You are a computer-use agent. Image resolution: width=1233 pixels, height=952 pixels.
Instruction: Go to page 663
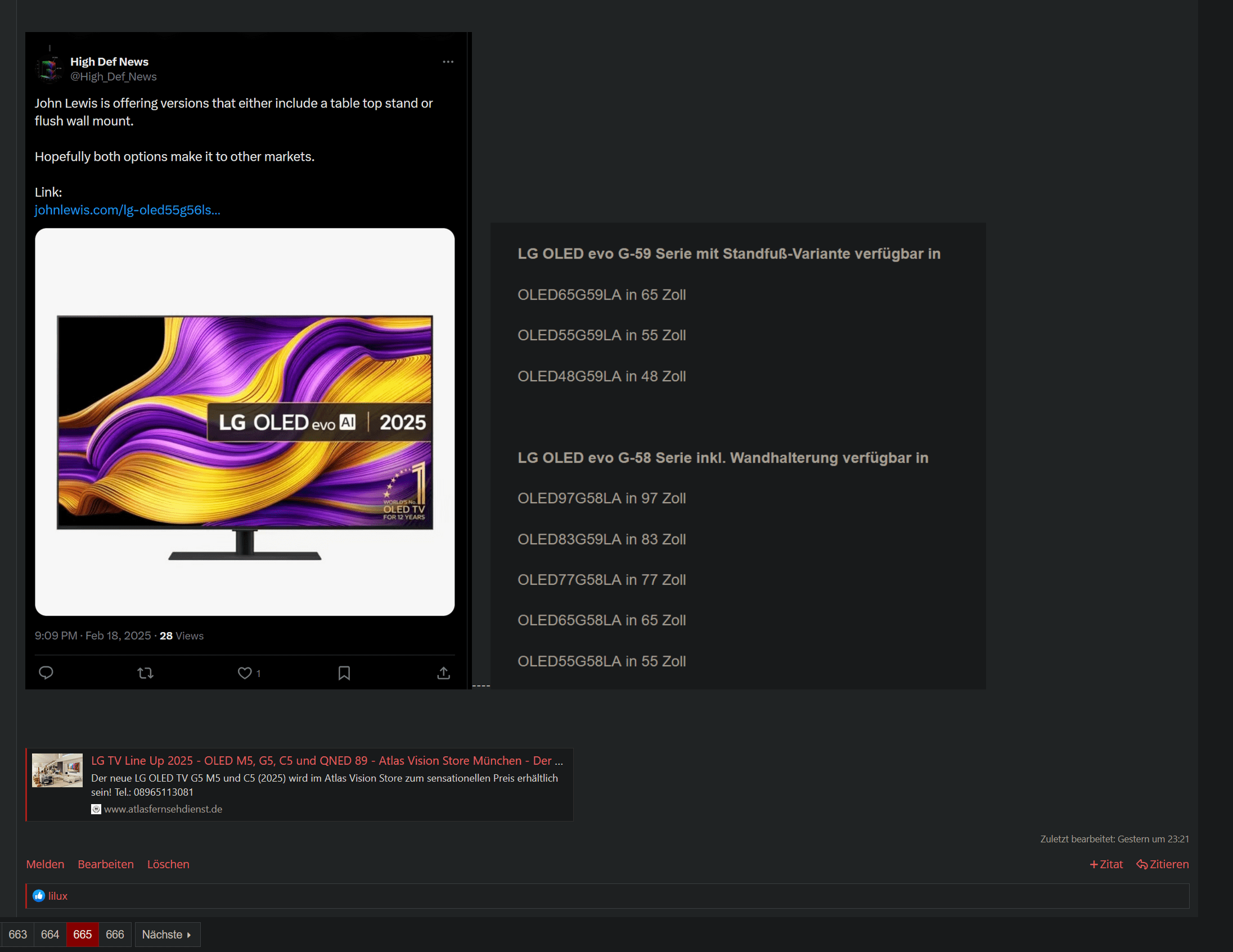pyautogui.click(x=17, y=935)
